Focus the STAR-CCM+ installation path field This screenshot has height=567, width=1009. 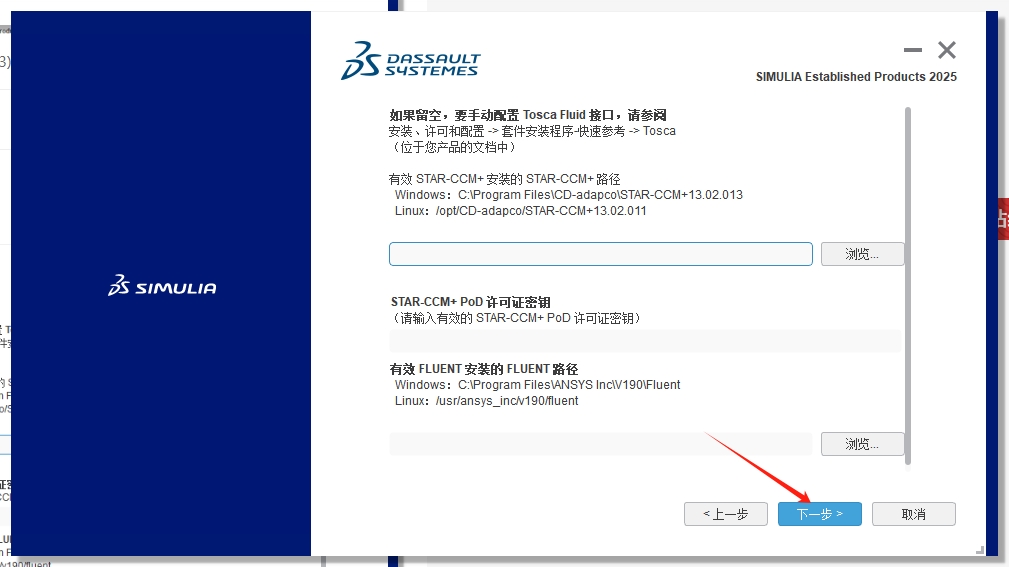click(600, 254)
